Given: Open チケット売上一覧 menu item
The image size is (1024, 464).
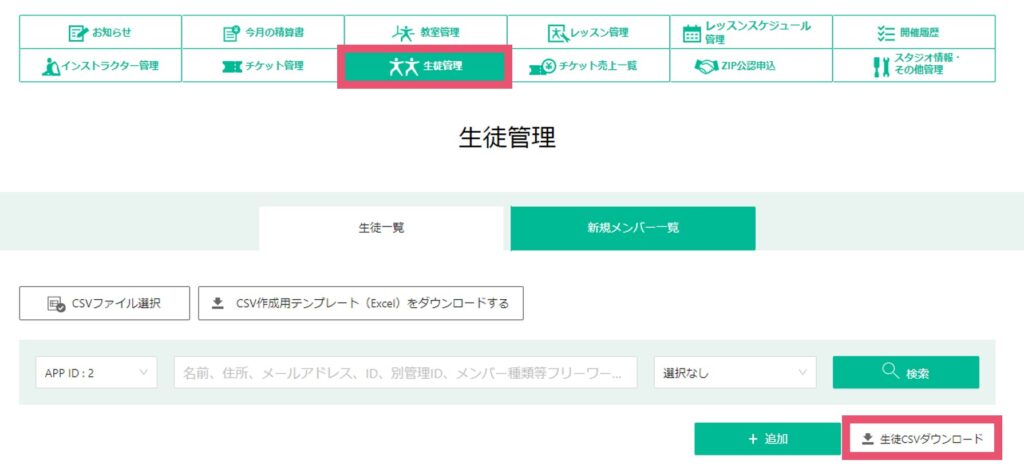Looking at the screenshot, I should point(588,65).
